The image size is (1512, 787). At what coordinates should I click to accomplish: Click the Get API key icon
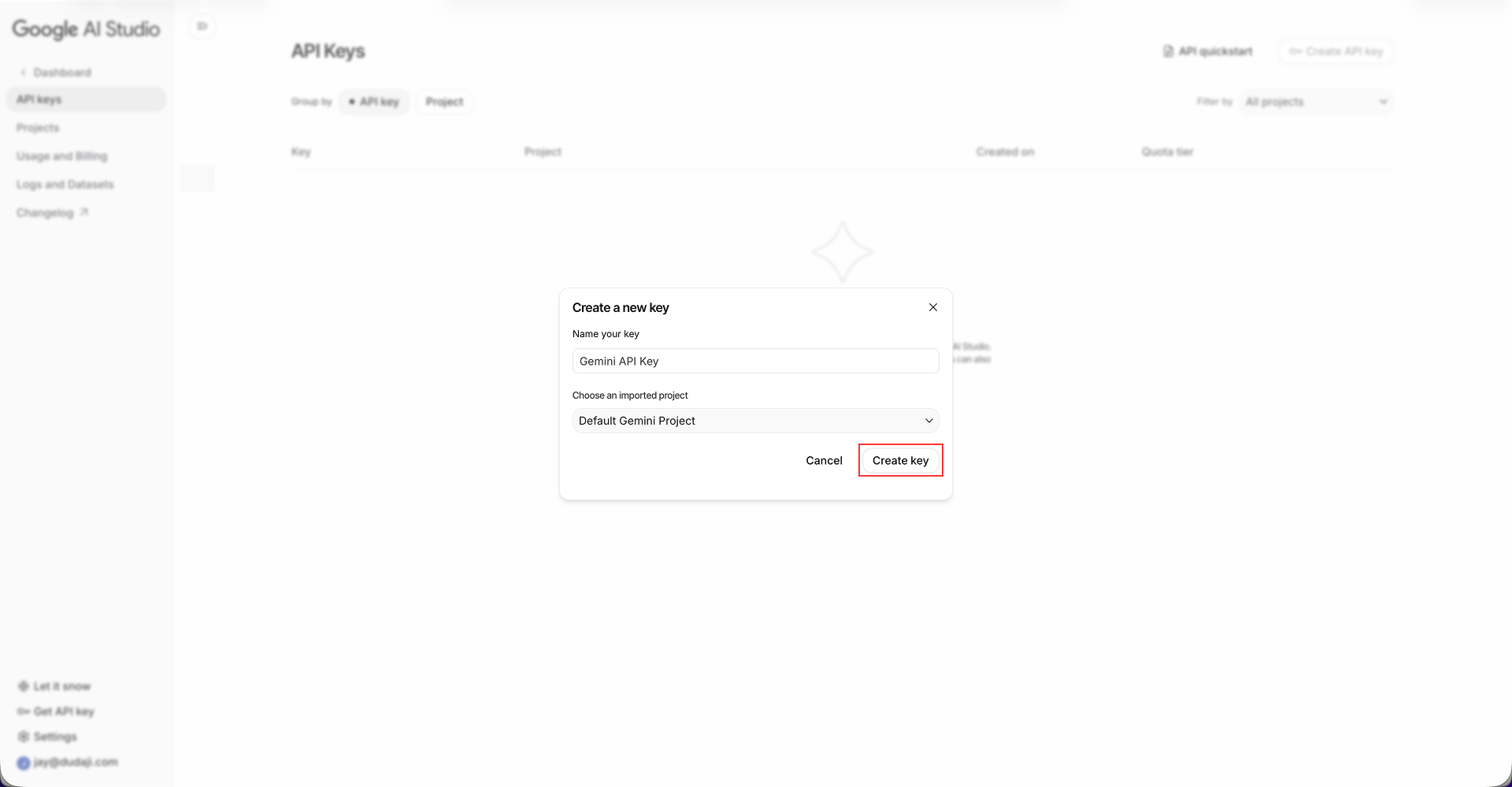pyautogui.click(x=24, y=711)
